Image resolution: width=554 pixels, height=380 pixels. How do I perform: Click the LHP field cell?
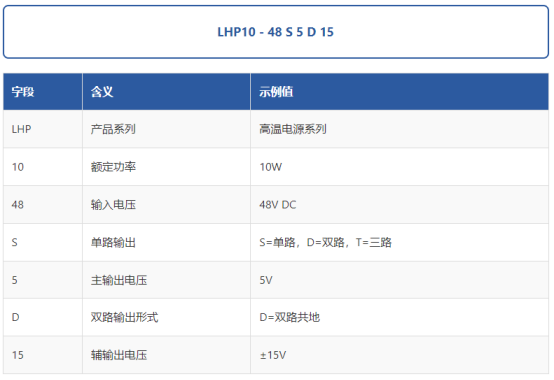click(x=43, y=129)
